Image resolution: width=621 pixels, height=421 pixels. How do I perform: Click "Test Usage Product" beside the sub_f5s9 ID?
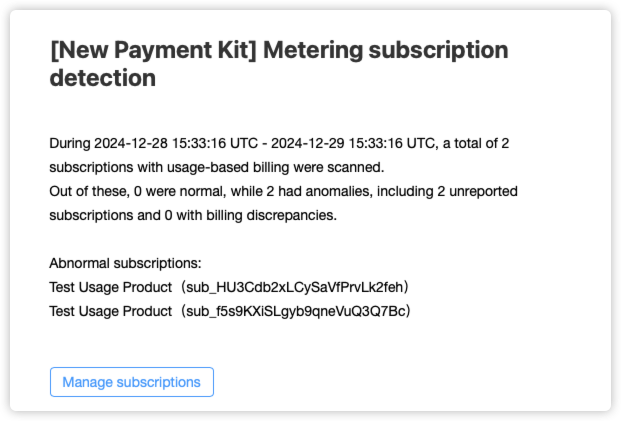(x=108, y=311)
